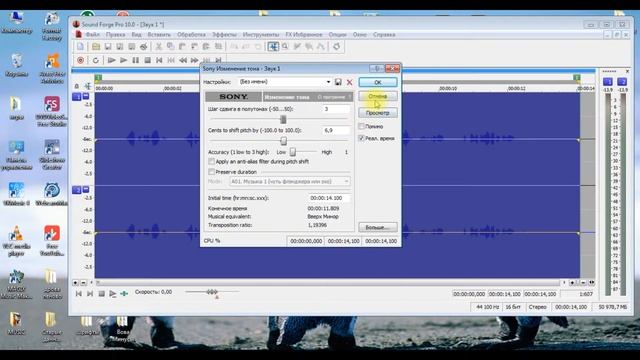The image size is (640, 360).
Task: Click the Play All button in transport bar
Action: coord(111,60)
